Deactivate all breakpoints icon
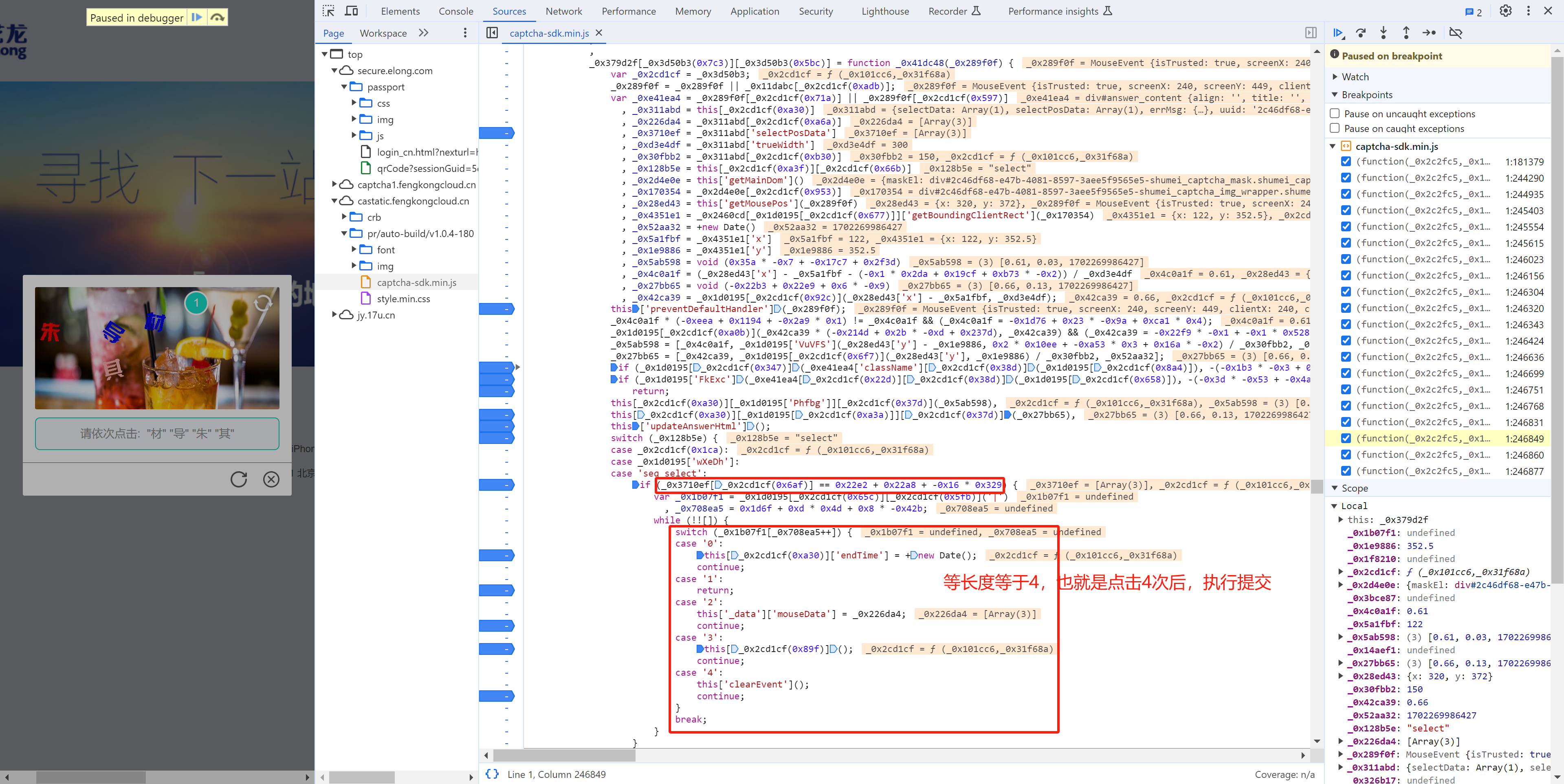The height and width of the screenshot is (784, 1564). [1455, 33]
